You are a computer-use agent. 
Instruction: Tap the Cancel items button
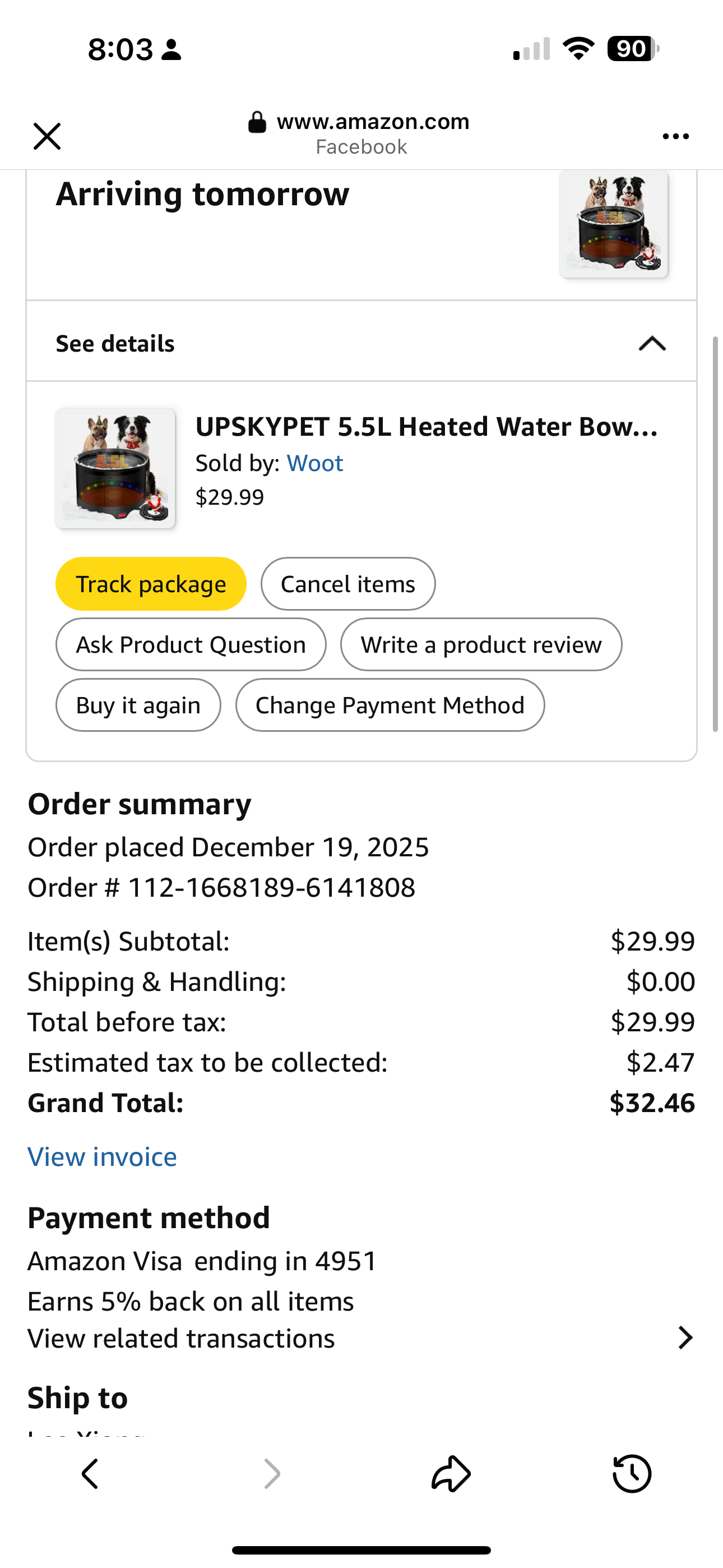click(348, 584)
